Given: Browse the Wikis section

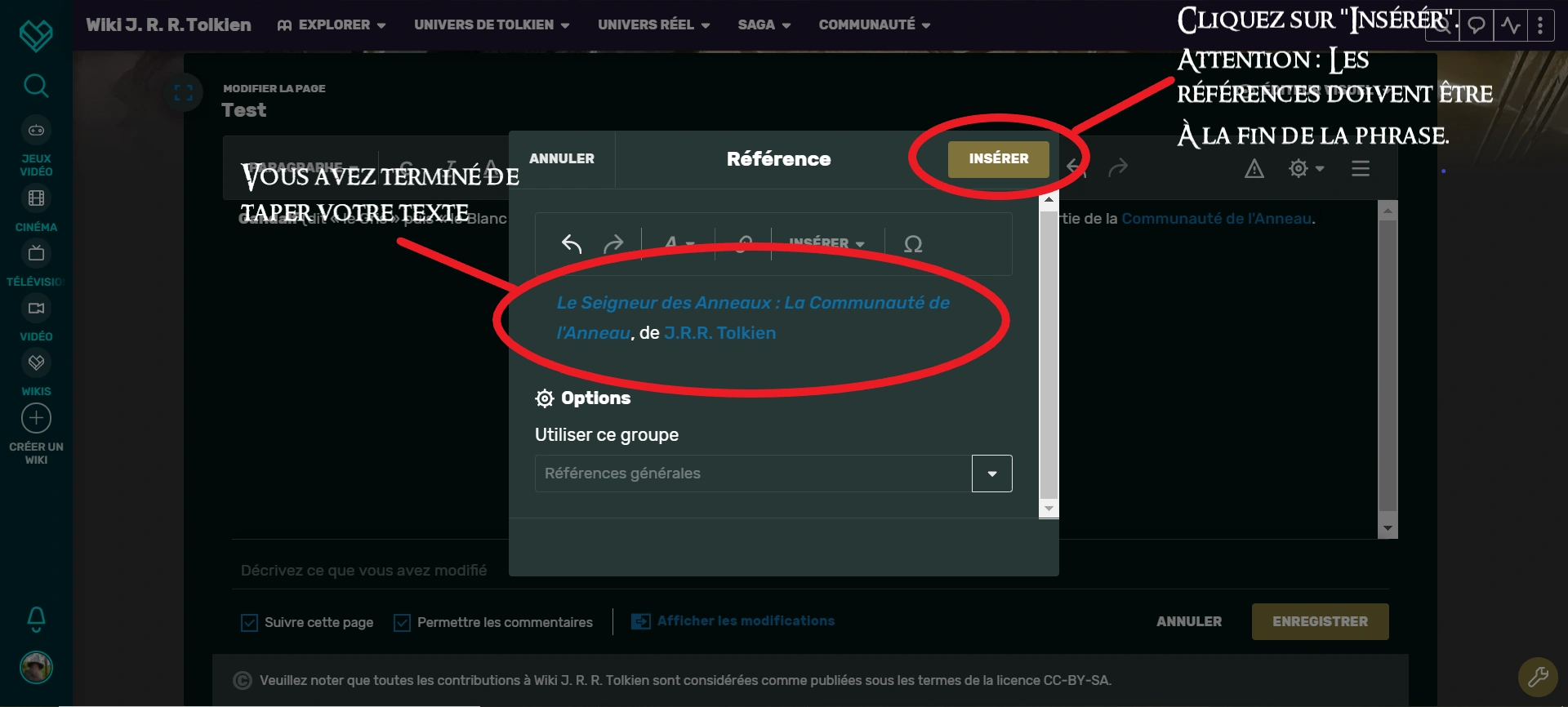Looking at the screenshot, I should tap(36, 373).
